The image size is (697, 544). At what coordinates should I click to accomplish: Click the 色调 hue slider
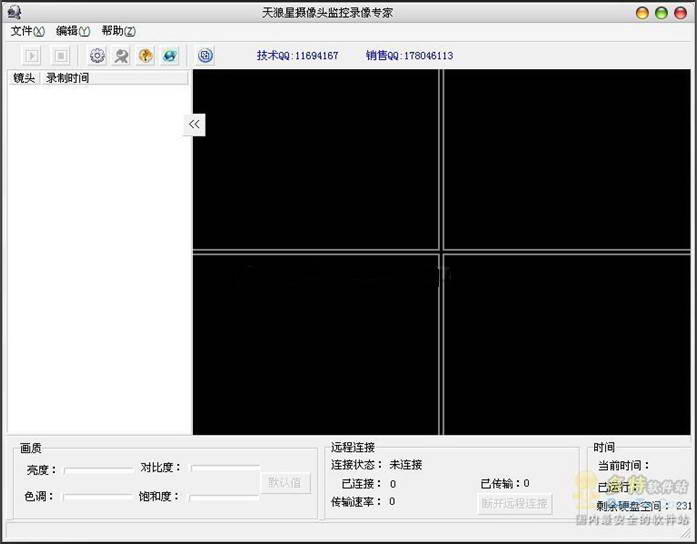pos(98,496)
